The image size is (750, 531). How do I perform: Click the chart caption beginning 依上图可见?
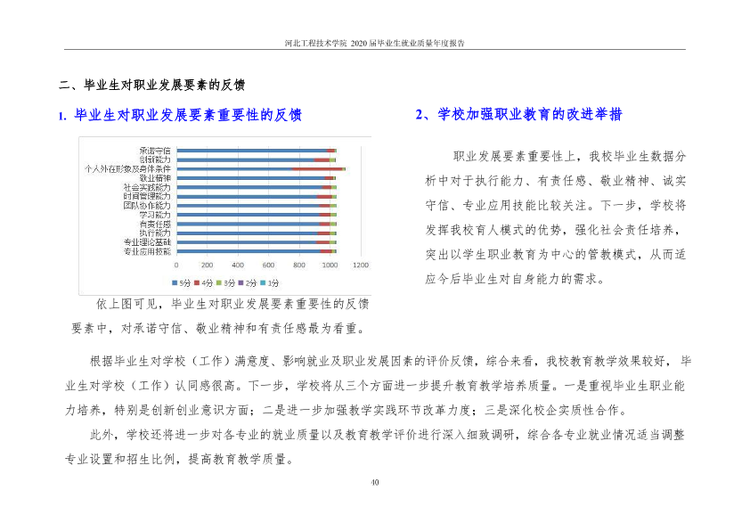pyautogui.click(x=220, y=316)
